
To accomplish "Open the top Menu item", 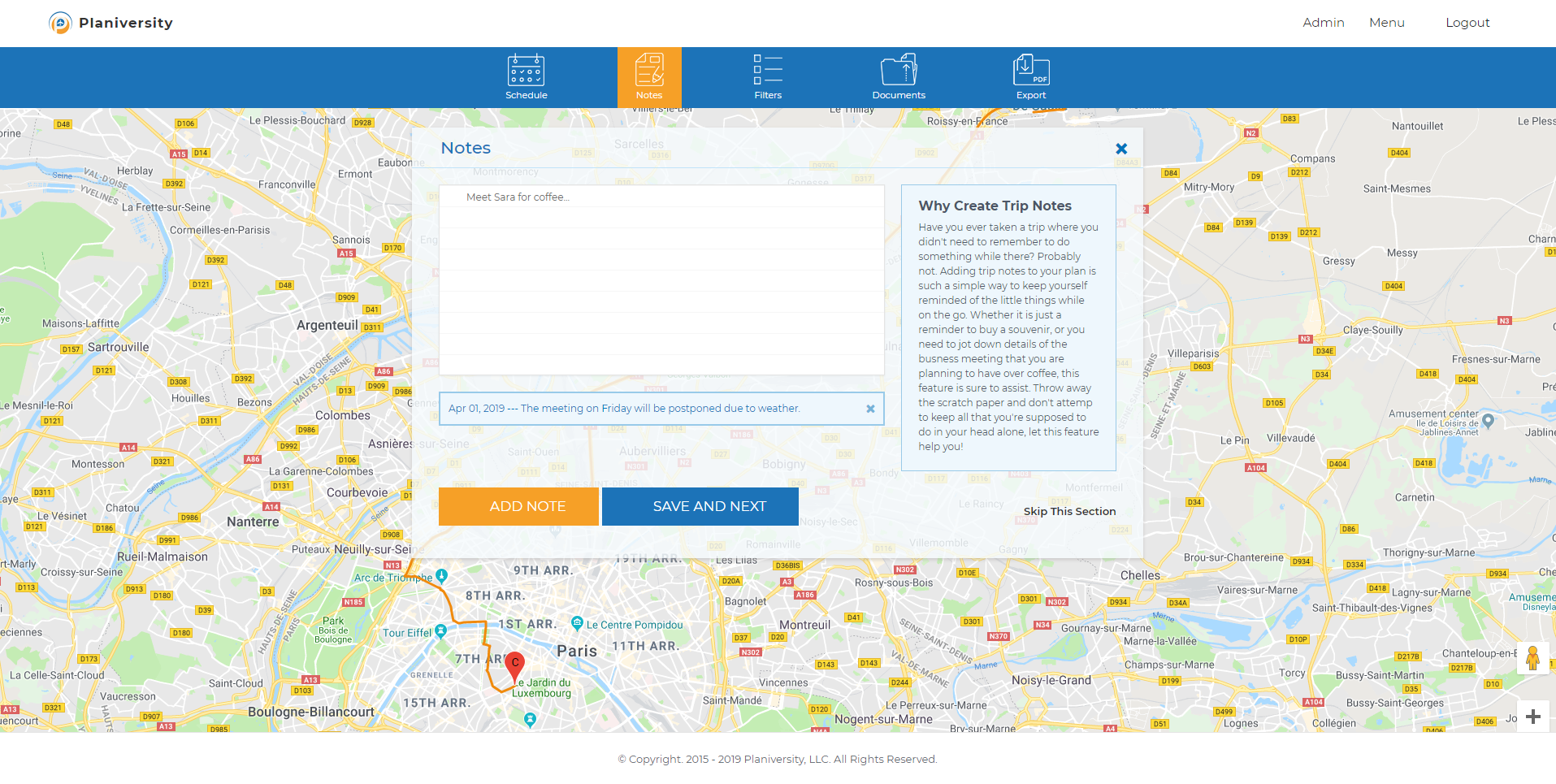I will [x=1387, y=23].
